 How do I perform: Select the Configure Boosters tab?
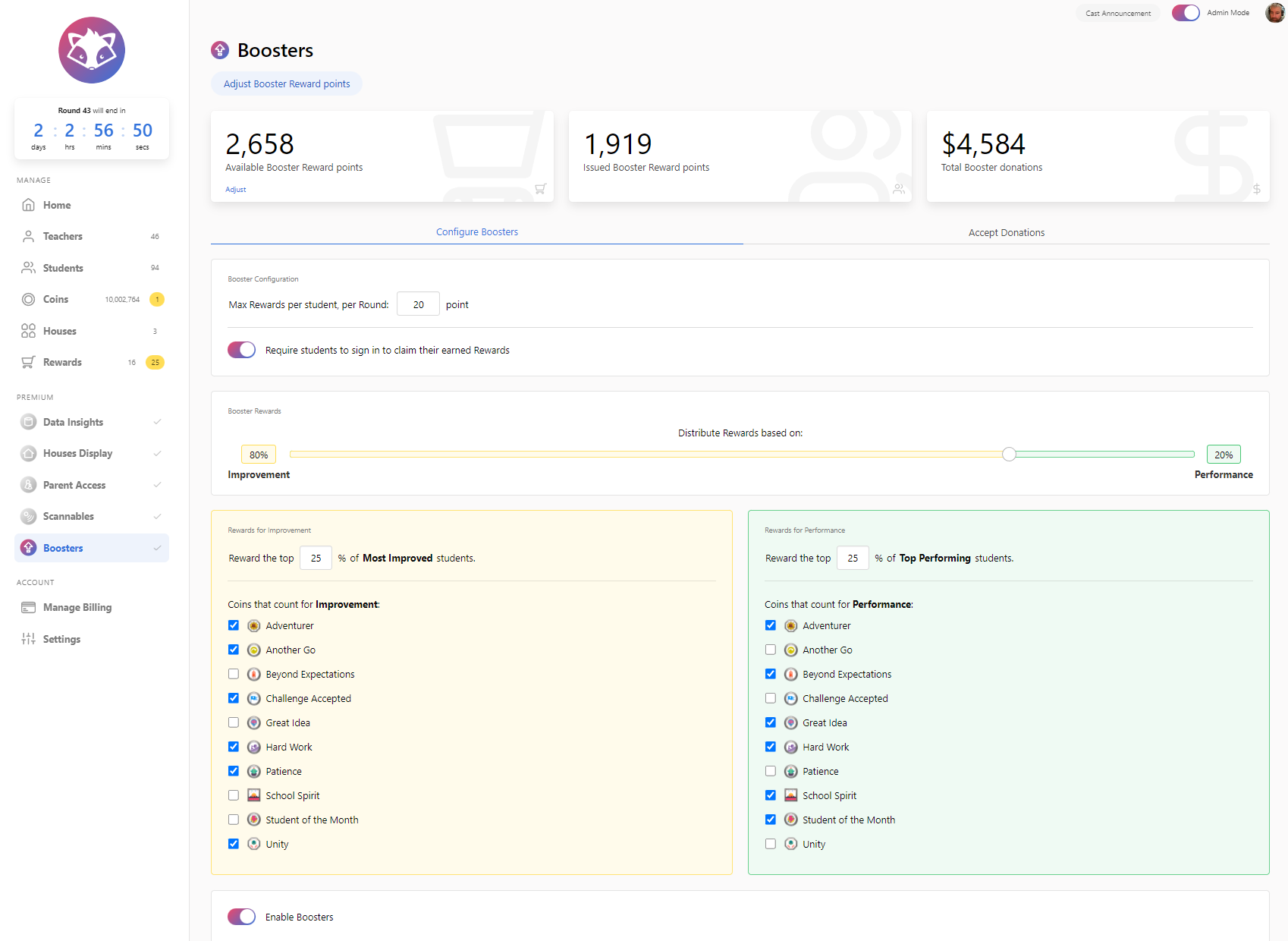pos(477,232)
